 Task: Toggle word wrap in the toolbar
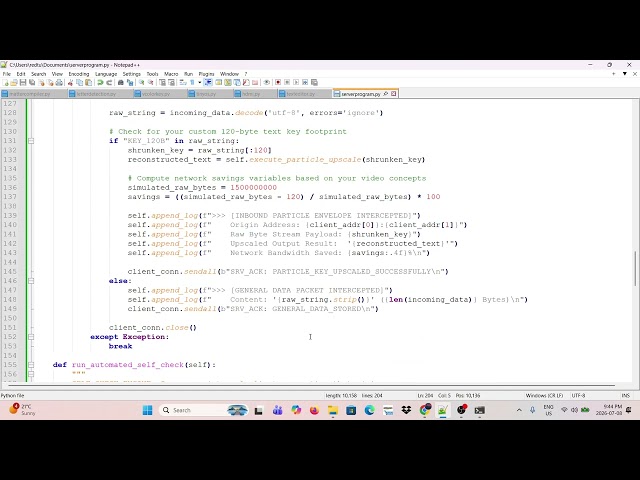(183, 82)
